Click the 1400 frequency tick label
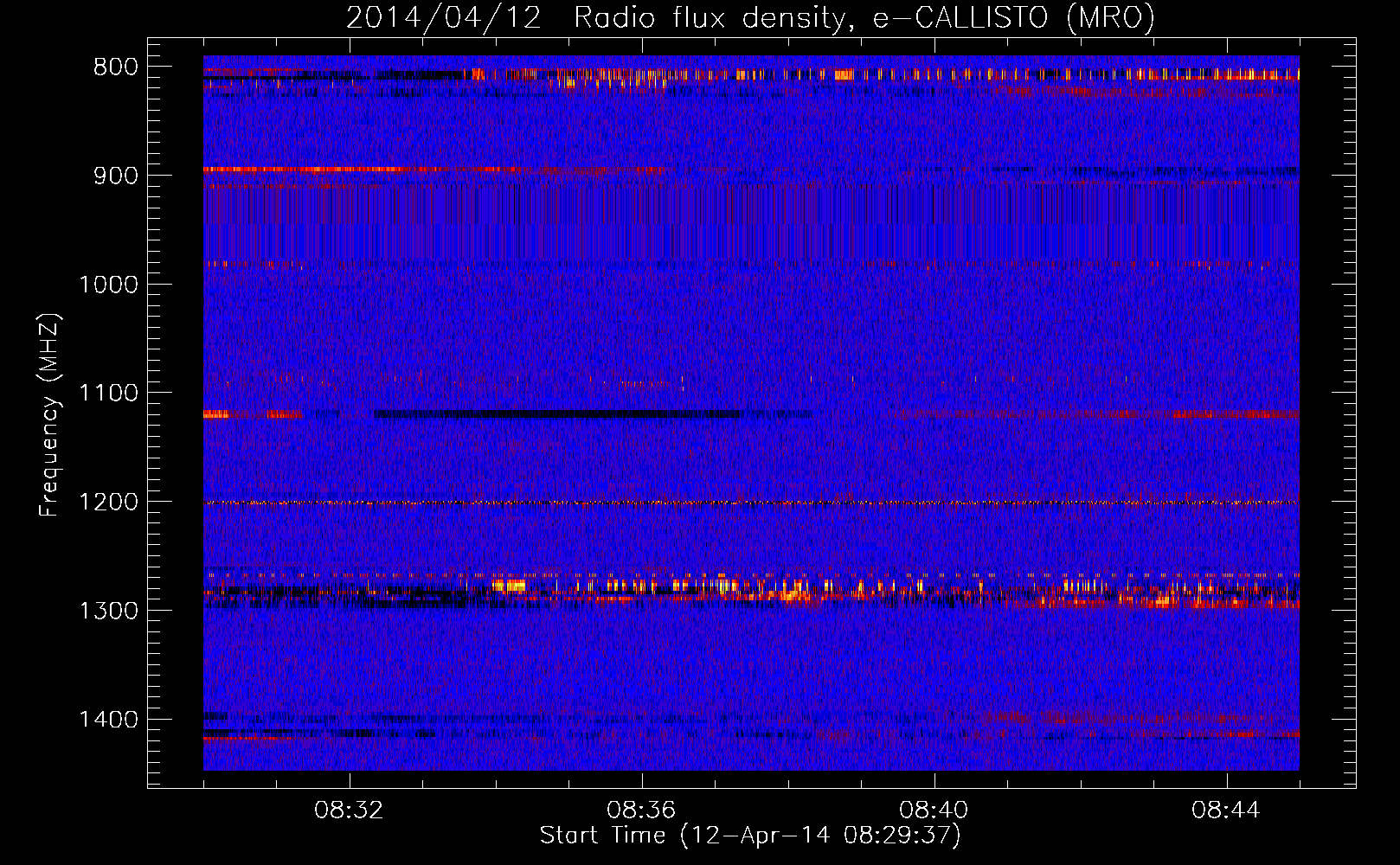Screen dimensions: 1400x865 click(108, 720)
